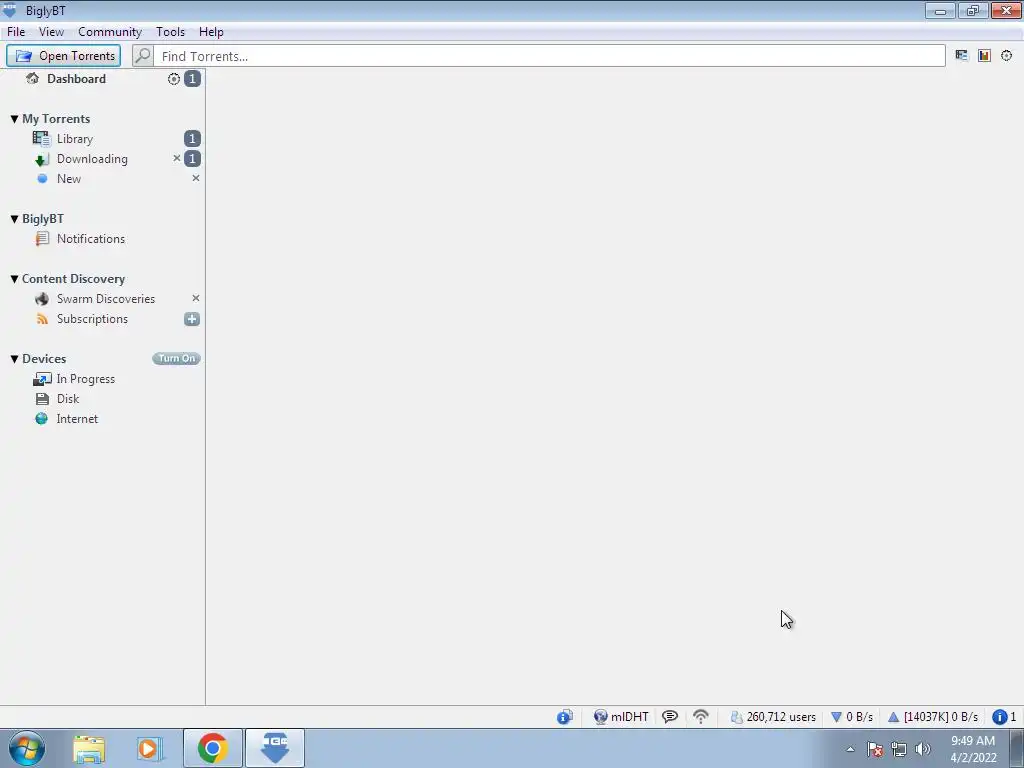Click the Find Torrents search field
This screenshot has width=1024, height=768.
549,56
